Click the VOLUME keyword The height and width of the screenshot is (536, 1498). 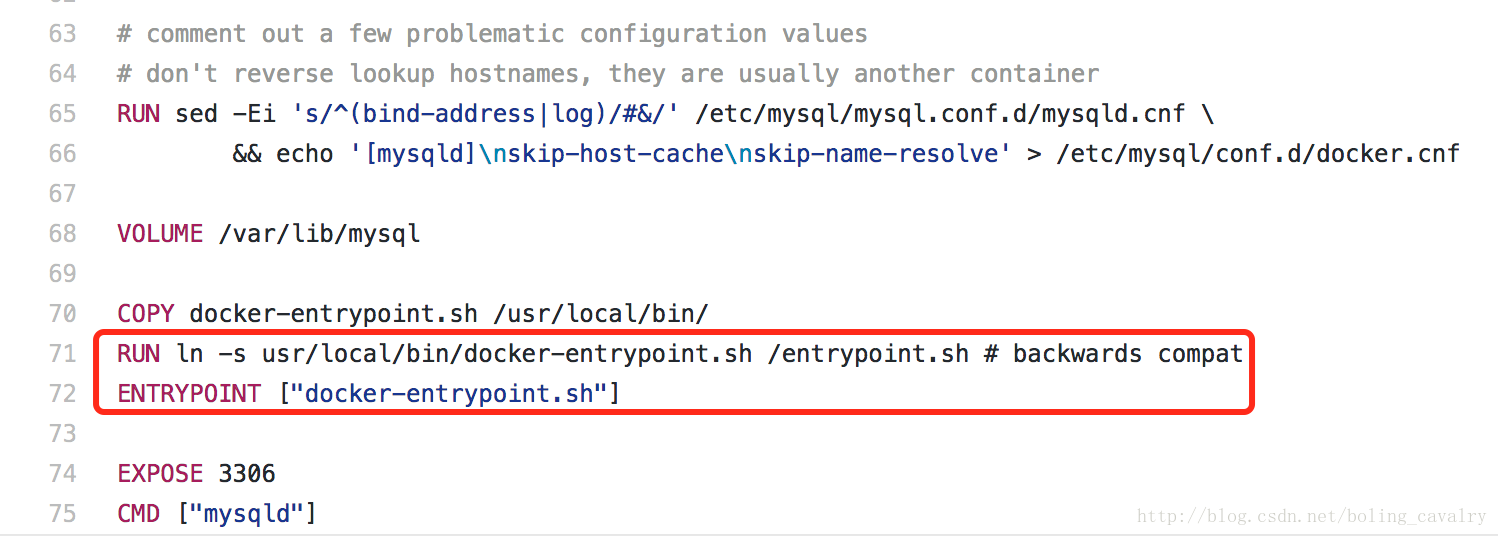pyautogui.click(x=160, y=234)
